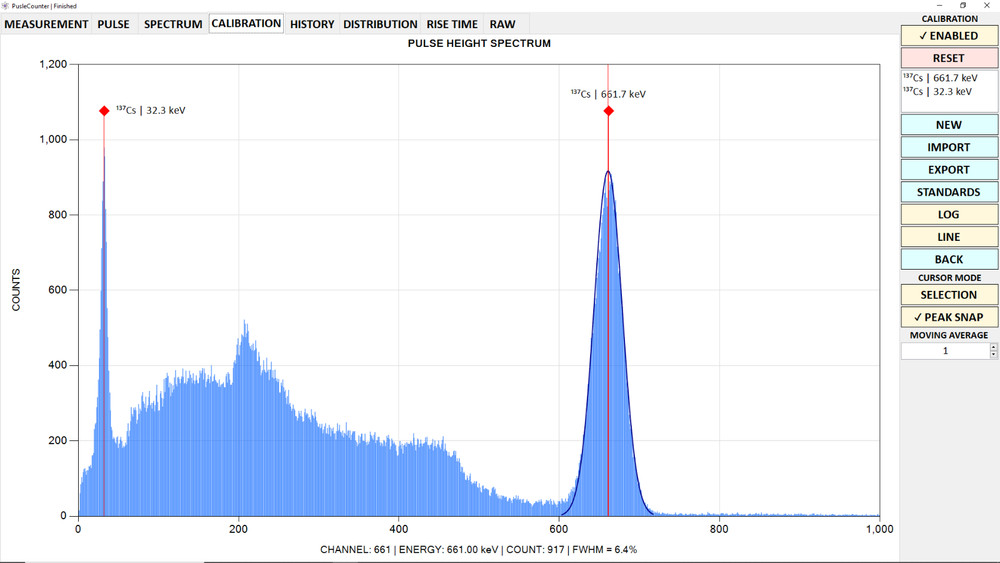1000x563 pixels.
Task: Enable SELECTION cursor mode
Action: [x=948, y=295]
